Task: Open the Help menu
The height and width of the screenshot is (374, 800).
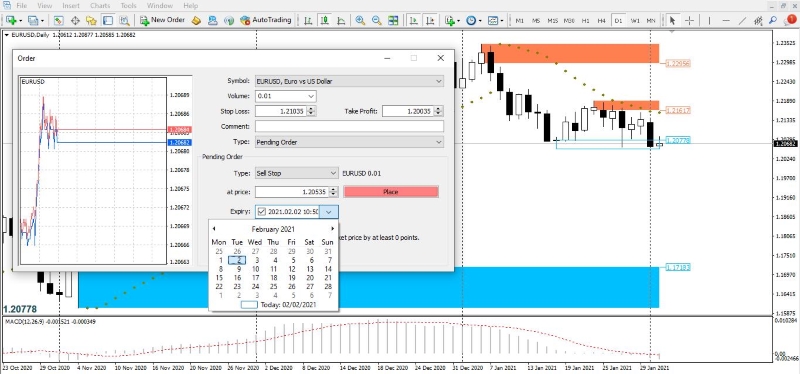Action: 190,6
